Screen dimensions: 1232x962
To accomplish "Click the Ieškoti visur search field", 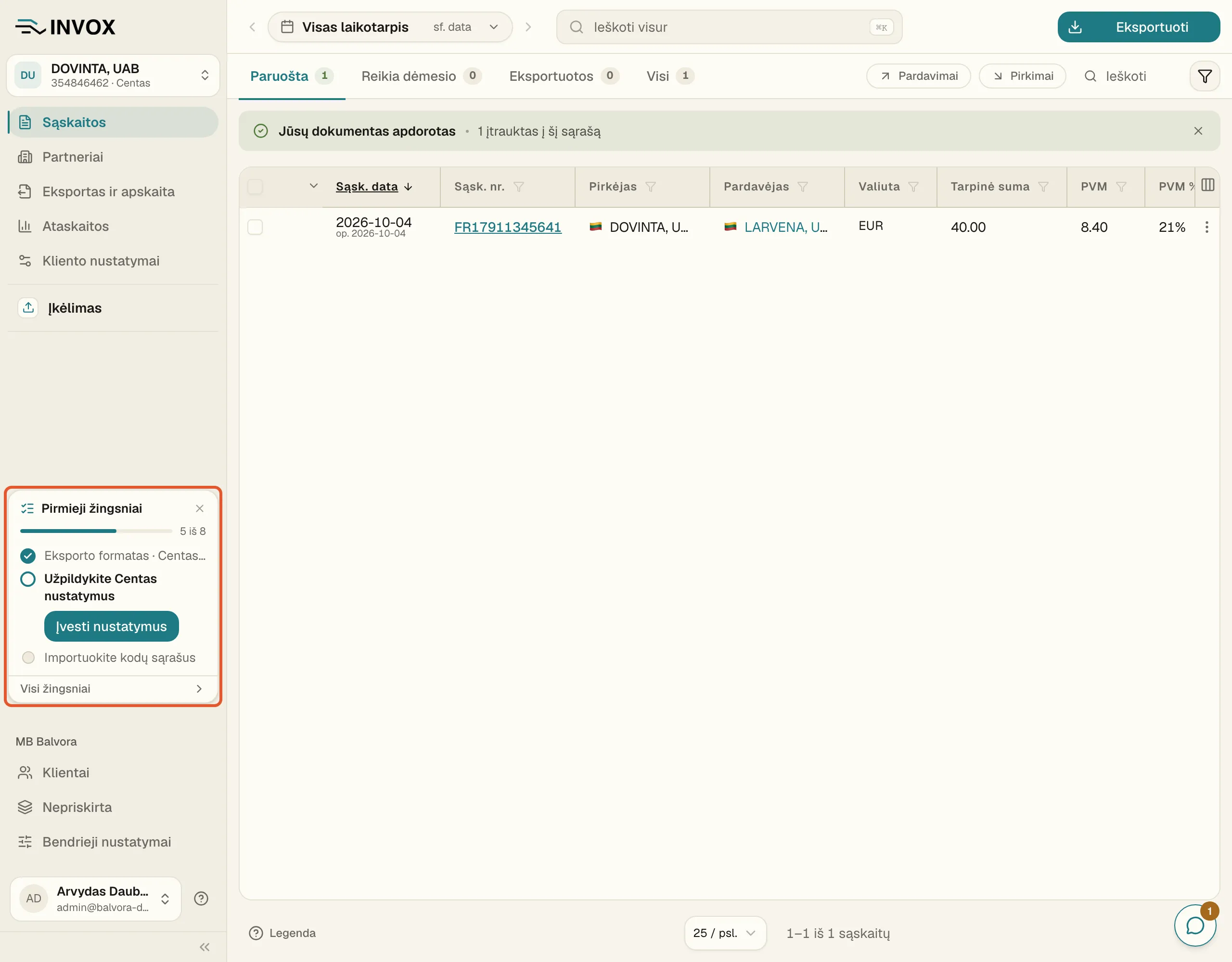I will pos(730,27).
